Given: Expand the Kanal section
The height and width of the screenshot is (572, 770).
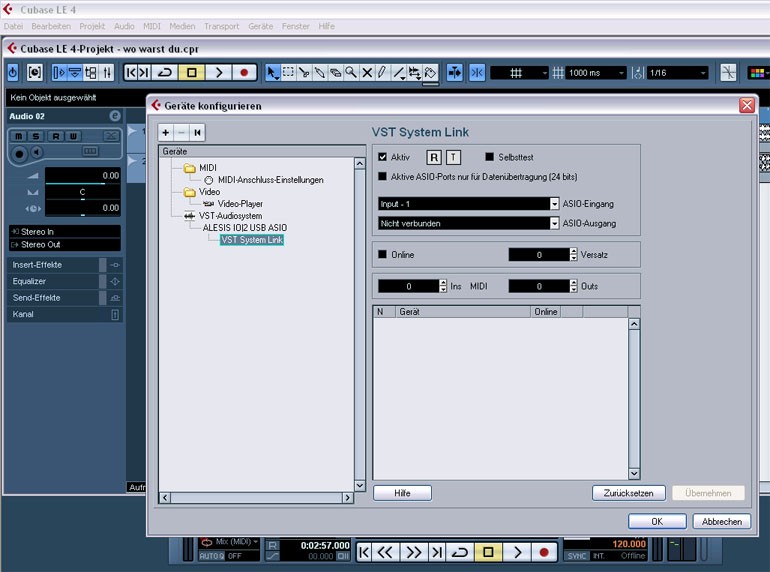Looking at the screenshot, I should (64, 314).
